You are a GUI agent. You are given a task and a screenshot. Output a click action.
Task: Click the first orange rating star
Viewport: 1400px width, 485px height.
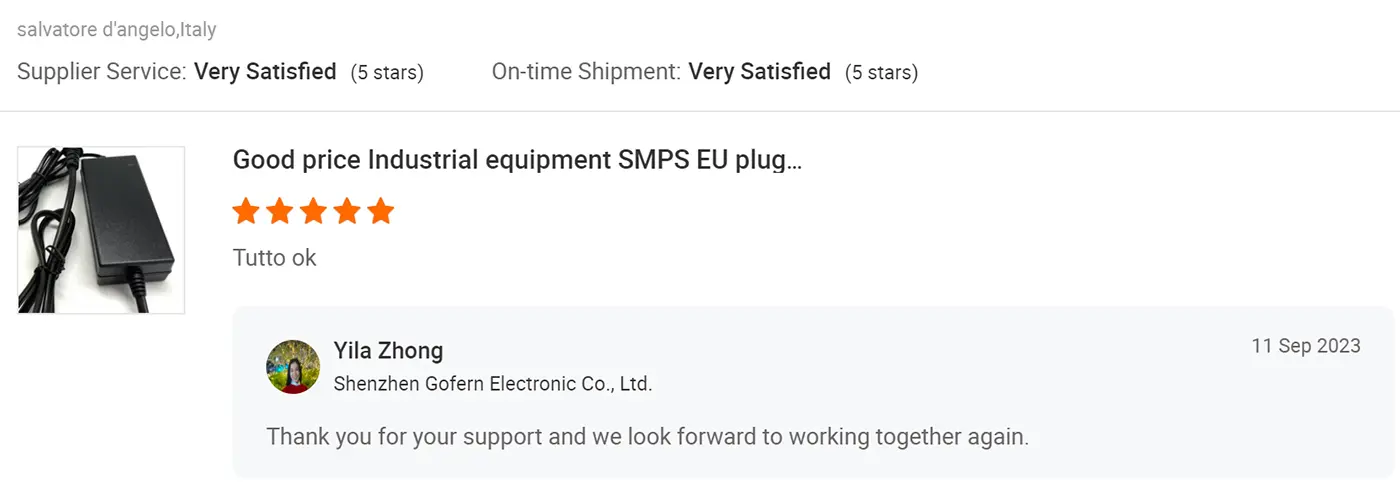pyautogui.click(x=246, y=212)
